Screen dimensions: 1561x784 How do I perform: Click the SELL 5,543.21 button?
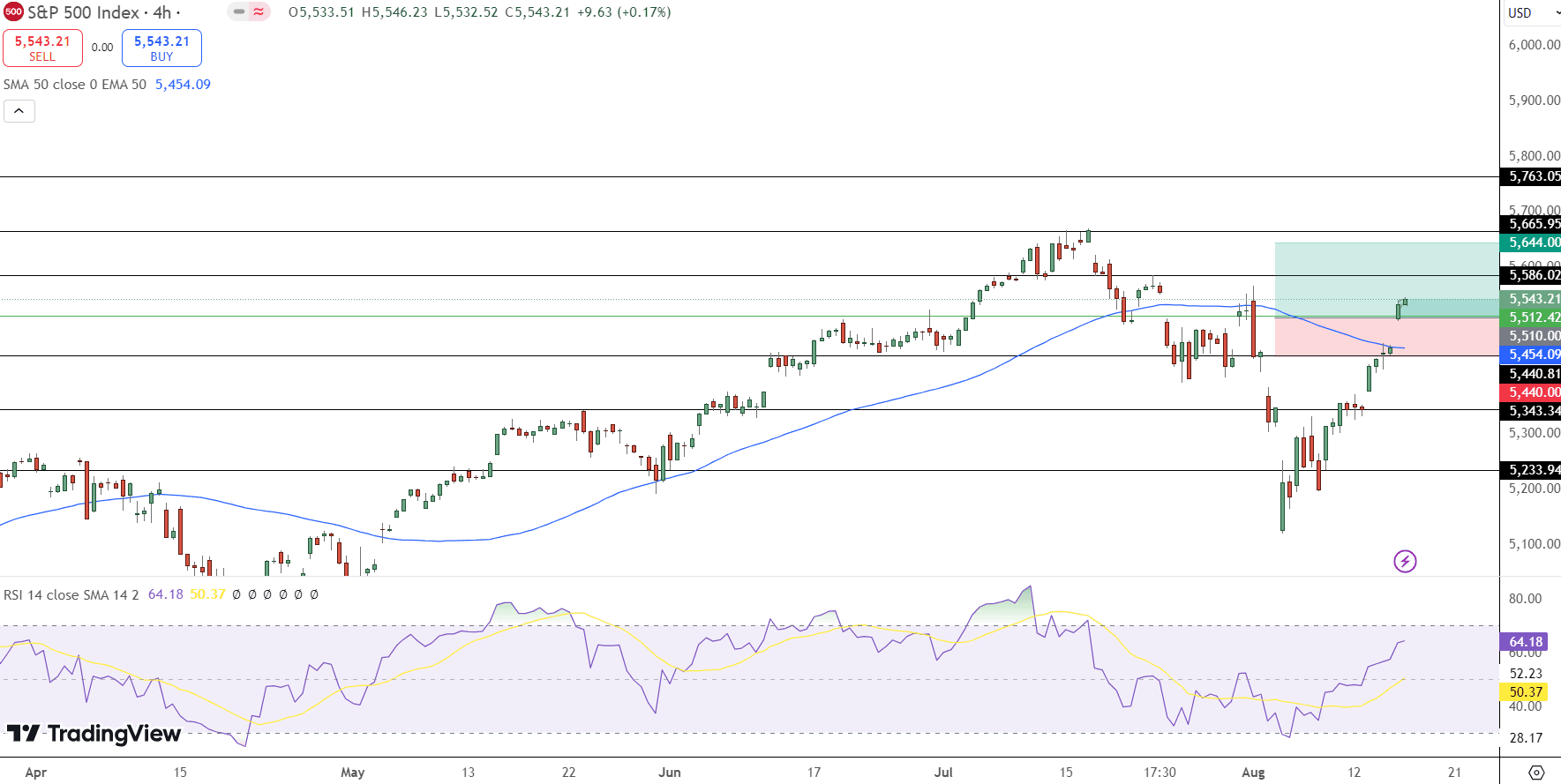[x=42, y=48]
